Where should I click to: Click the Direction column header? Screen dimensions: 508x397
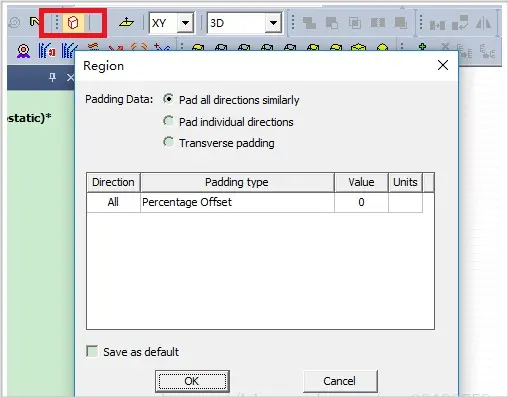pyautogui.click(x=113, y=182)
